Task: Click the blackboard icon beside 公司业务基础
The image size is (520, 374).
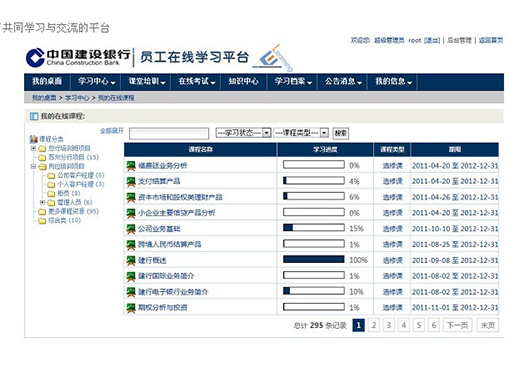Action: click(x=131, y=229)
